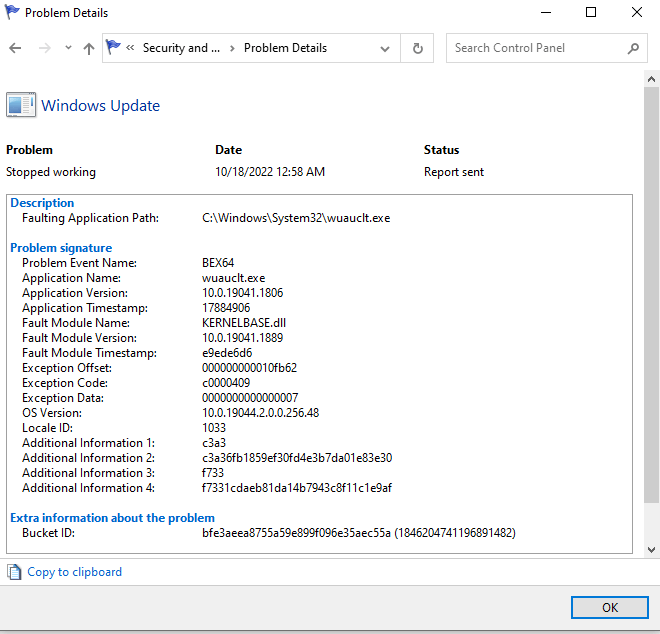This screenshot has width=660, height=634.
Task: Select the Problem signature section heading
Action: point(61,248)
